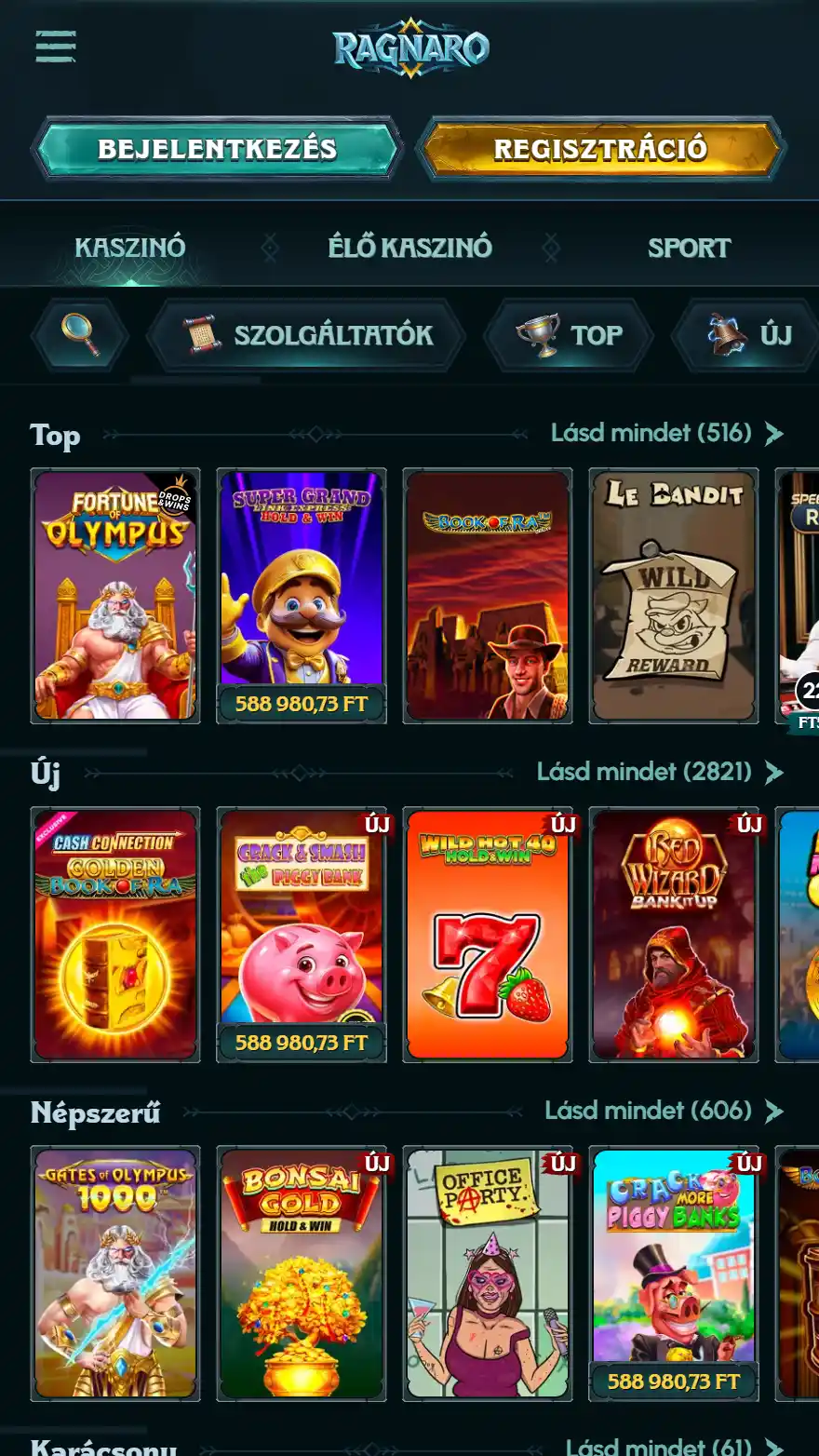Open the Office Party game thumbnail

point(488,1274)
